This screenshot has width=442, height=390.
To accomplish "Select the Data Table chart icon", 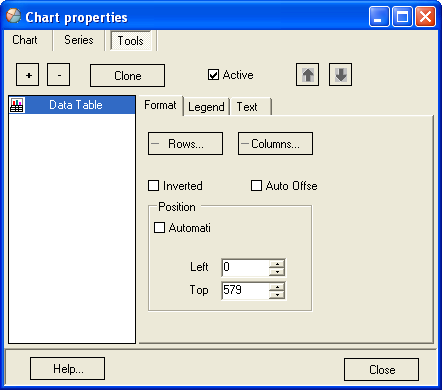I will click(17, 105).
